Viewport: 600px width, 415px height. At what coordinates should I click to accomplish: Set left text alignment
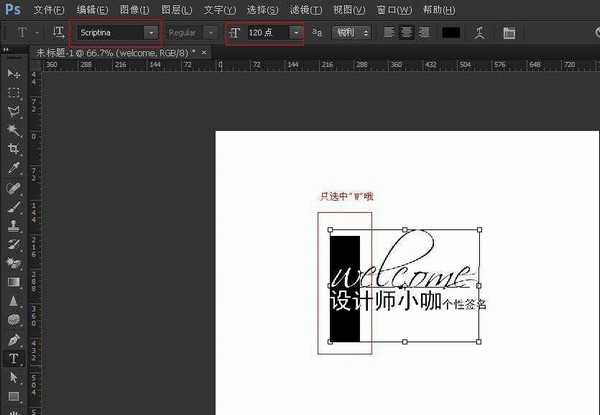point(389,33)
